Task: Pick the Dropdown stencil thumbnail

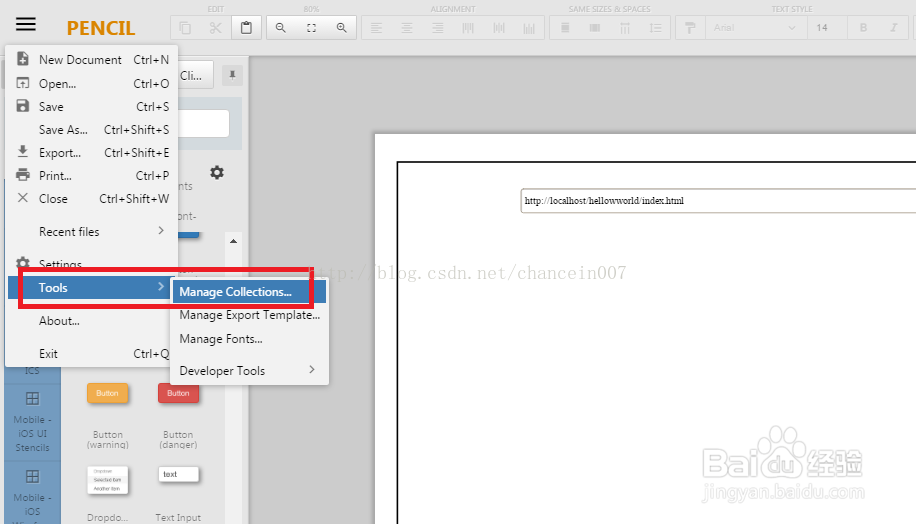Action: coord(107,480)
